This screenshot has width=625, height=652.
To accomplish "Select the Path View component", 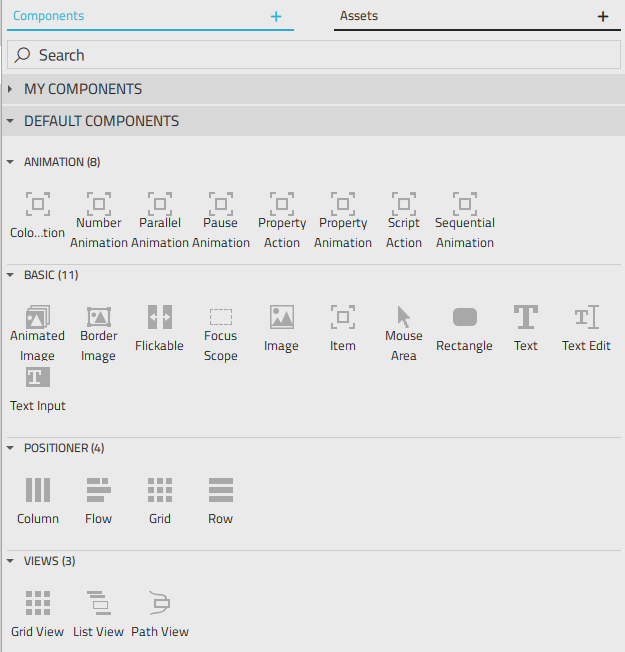I will [x=160, y=603].
